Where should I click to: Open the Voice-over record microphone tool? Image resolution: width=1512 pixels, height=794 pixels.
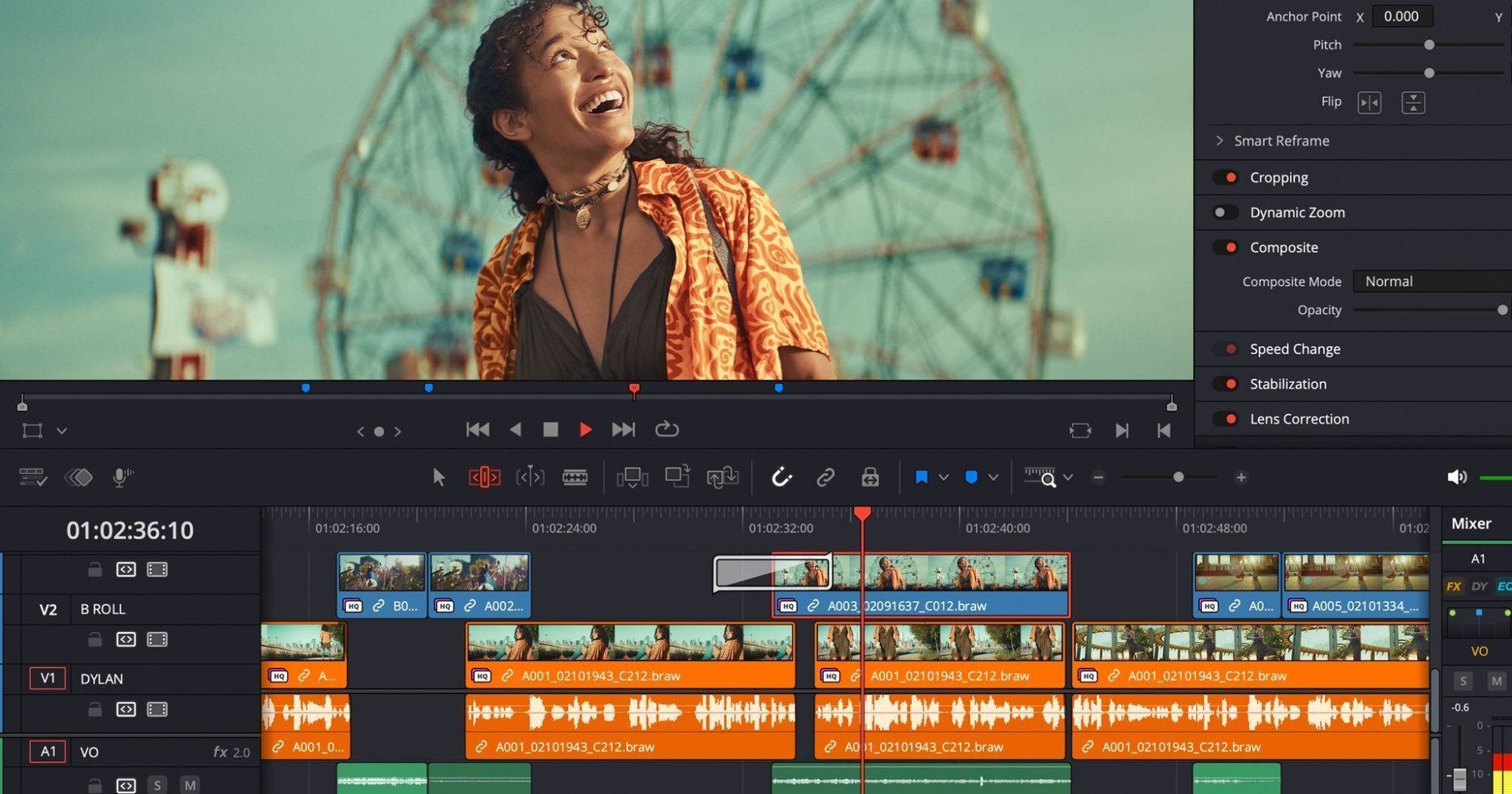(x=121, y=476)
